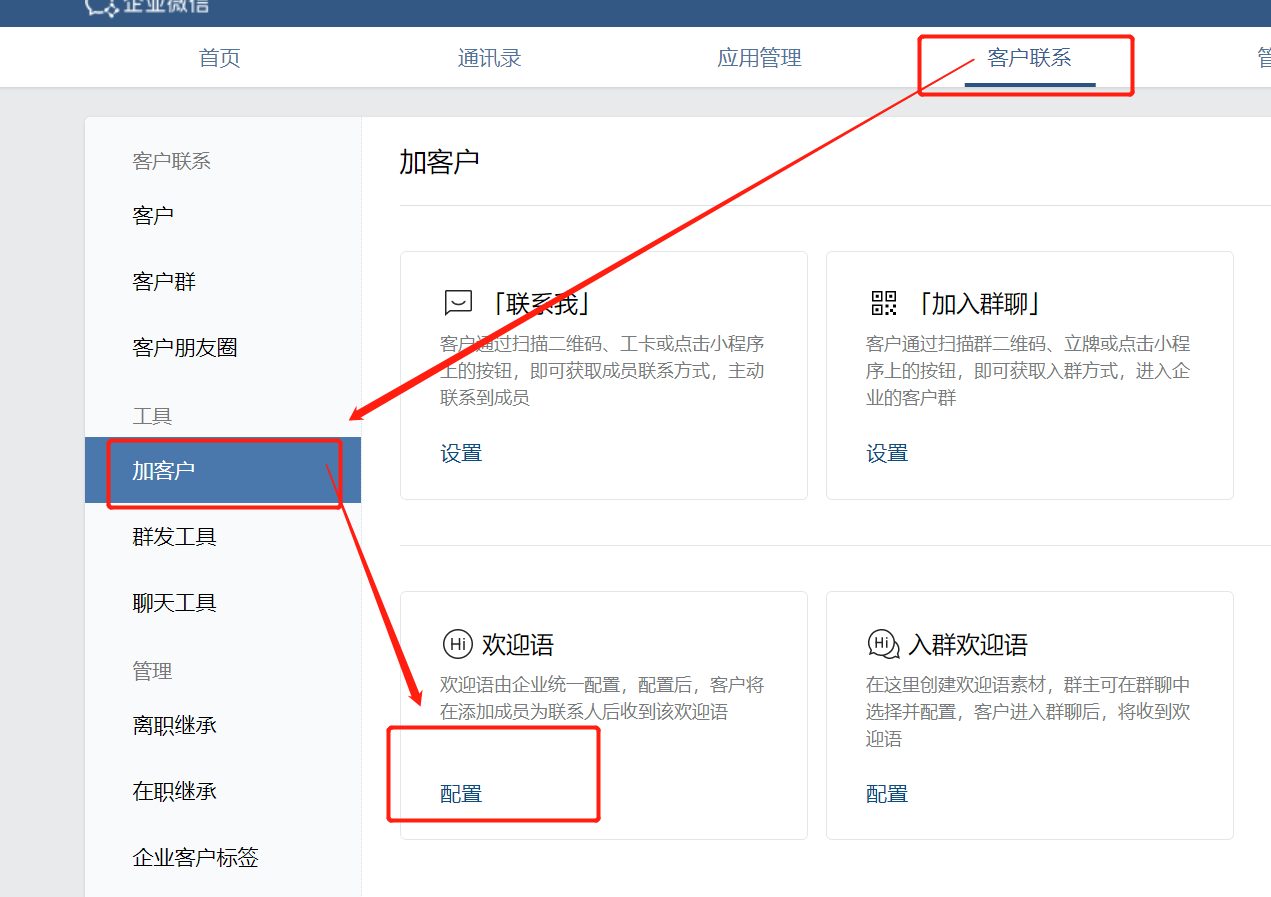Screen dimensions: 1271x897
Task: Click the 客户联系 sidebar section label
Action: pos(171,161)
